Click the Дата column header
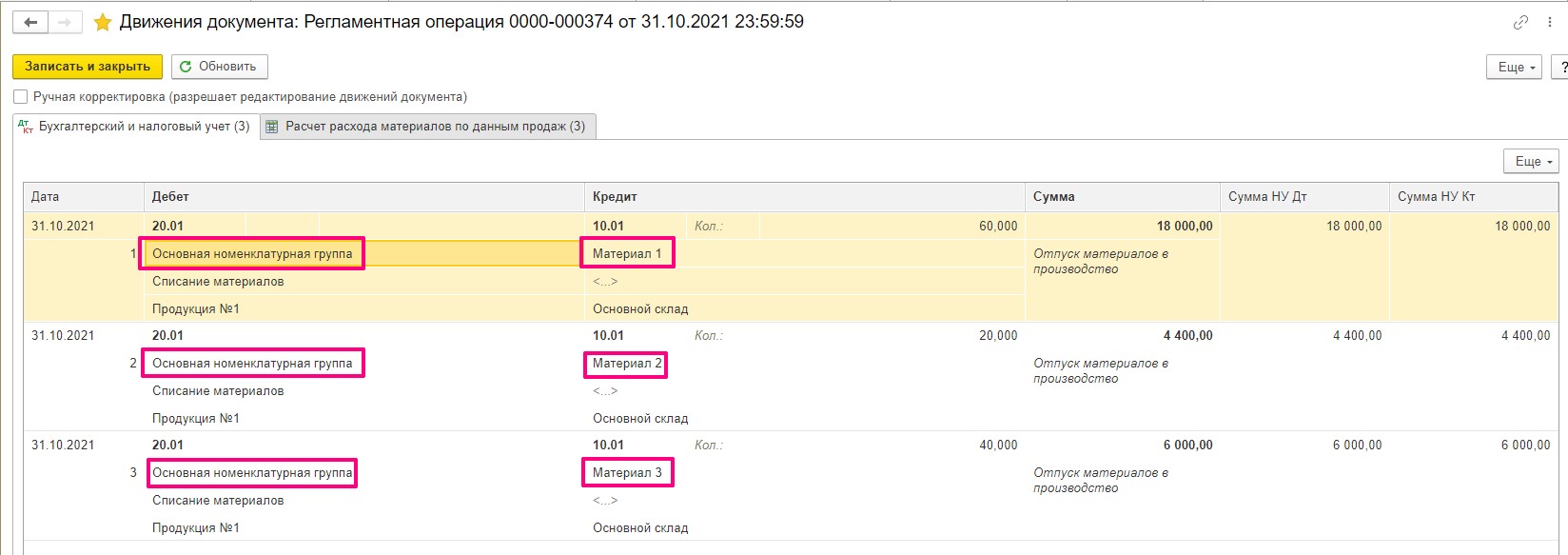Viewport: 1568px width, 555px height. [84, 197]
